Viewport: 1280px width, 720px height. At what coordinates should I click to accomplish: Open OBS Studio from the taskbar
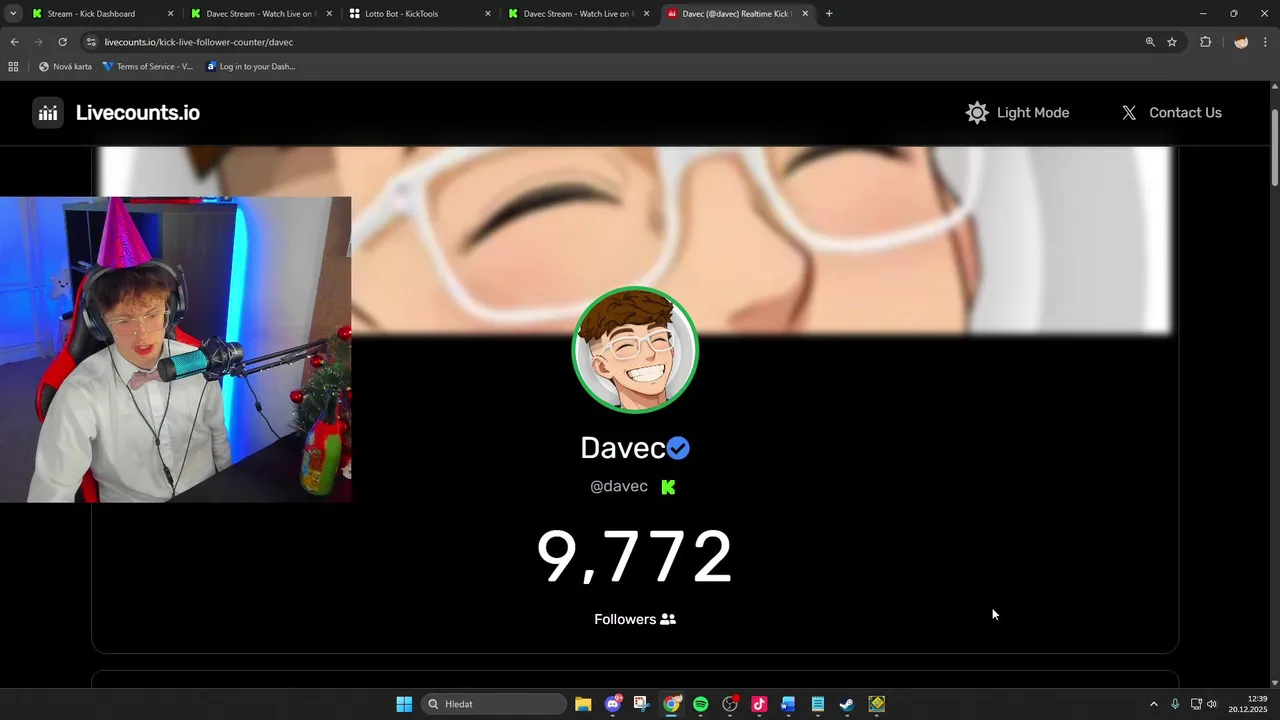730,704
